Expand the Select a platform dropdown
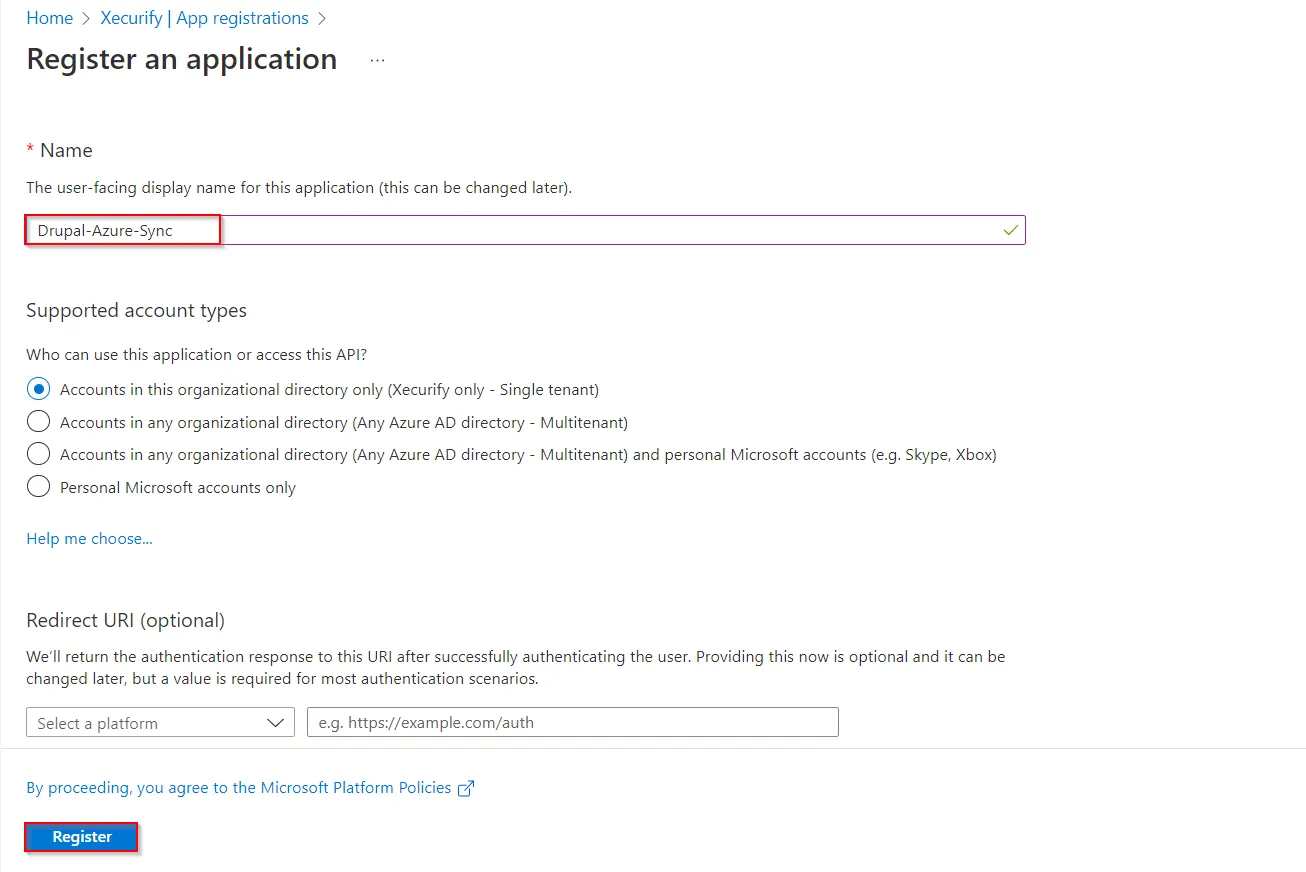 pos(161,723)
